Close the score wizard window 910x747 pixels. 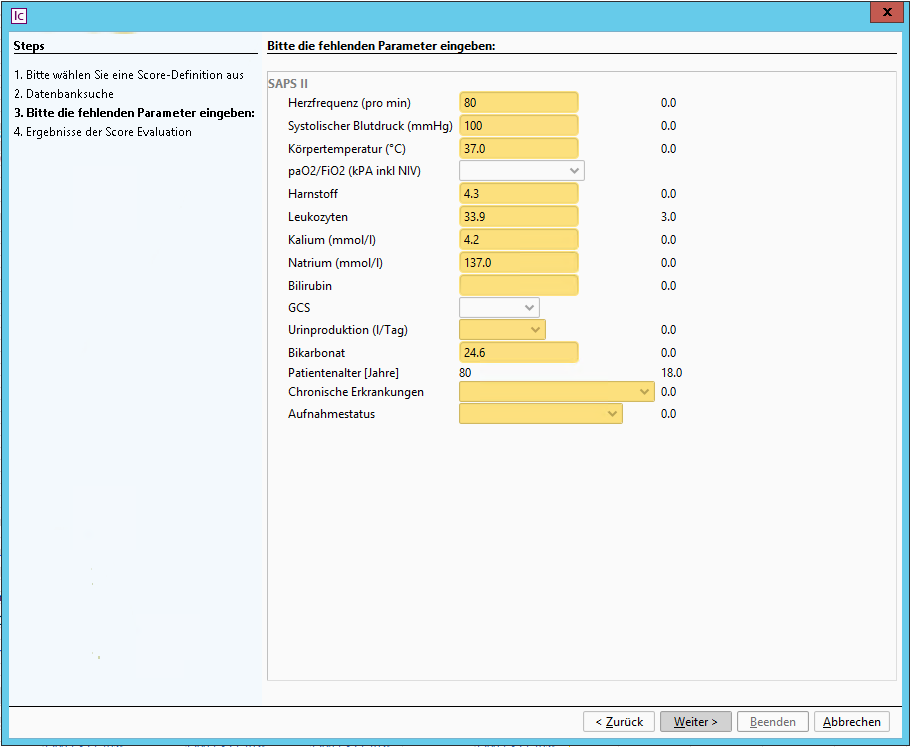tap(883, 12)
